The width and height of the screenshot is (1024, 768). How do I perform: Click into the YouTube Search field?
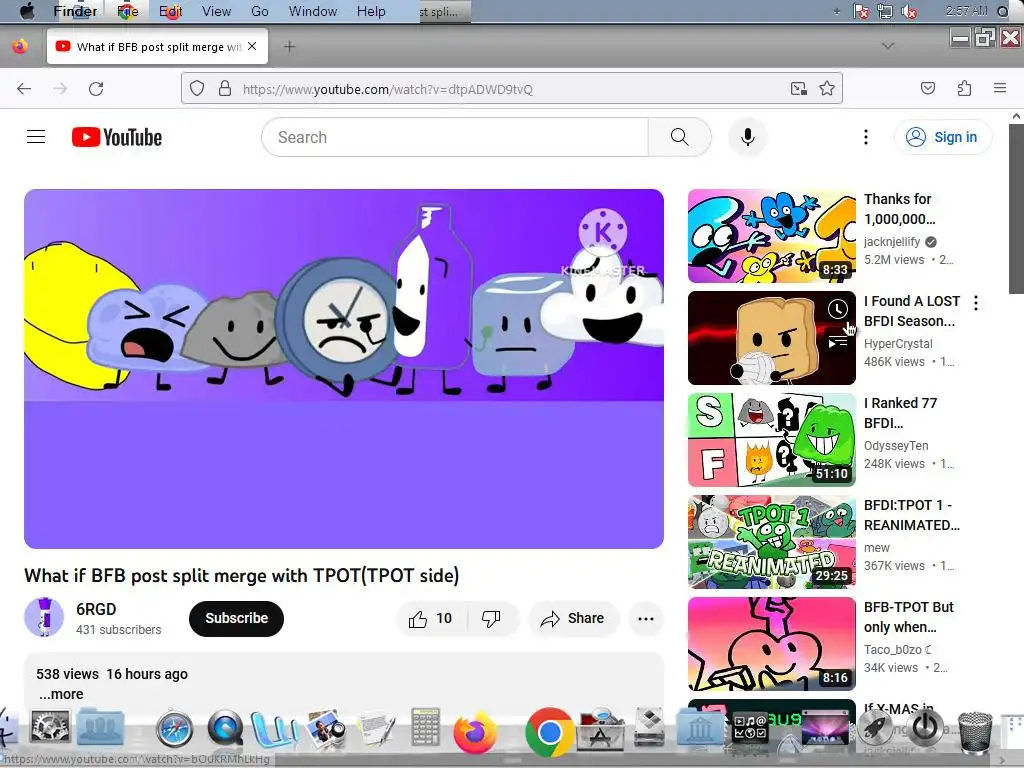tap(455, 137)
